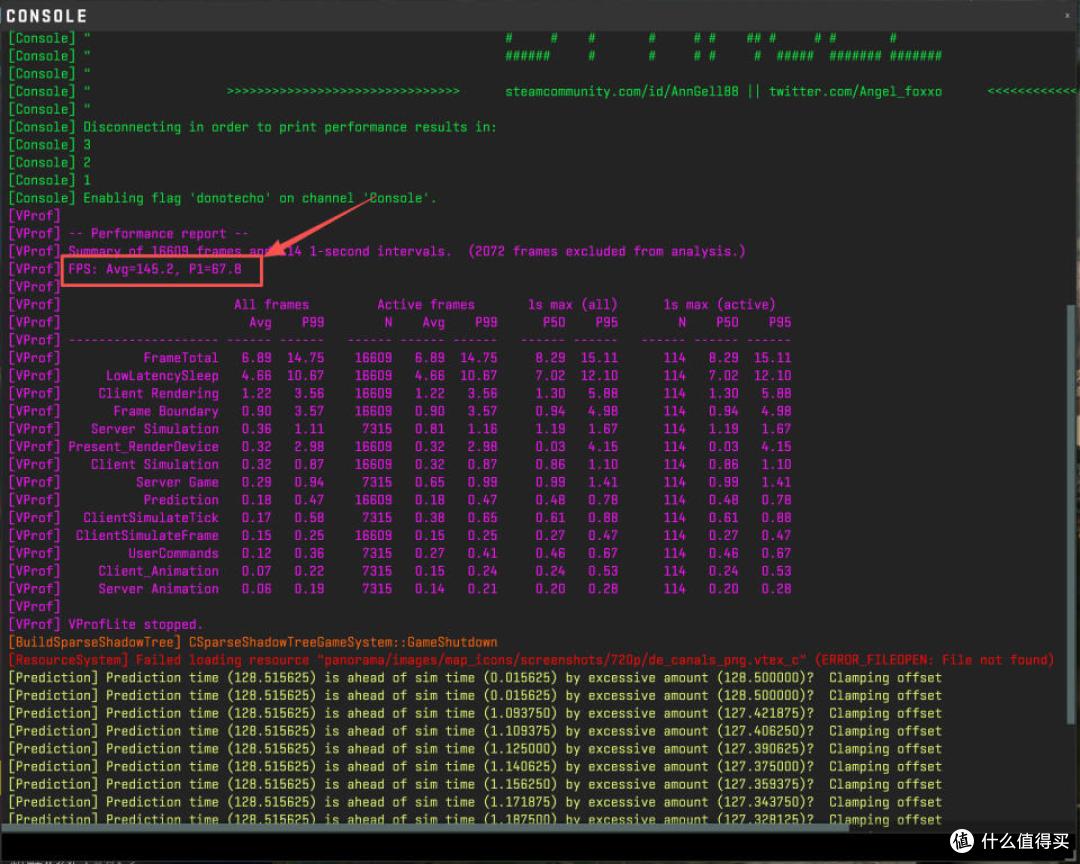Click the horizontal scrollbar at console bottom
This screenshot has height=864, width=1080.
point(425,828)
